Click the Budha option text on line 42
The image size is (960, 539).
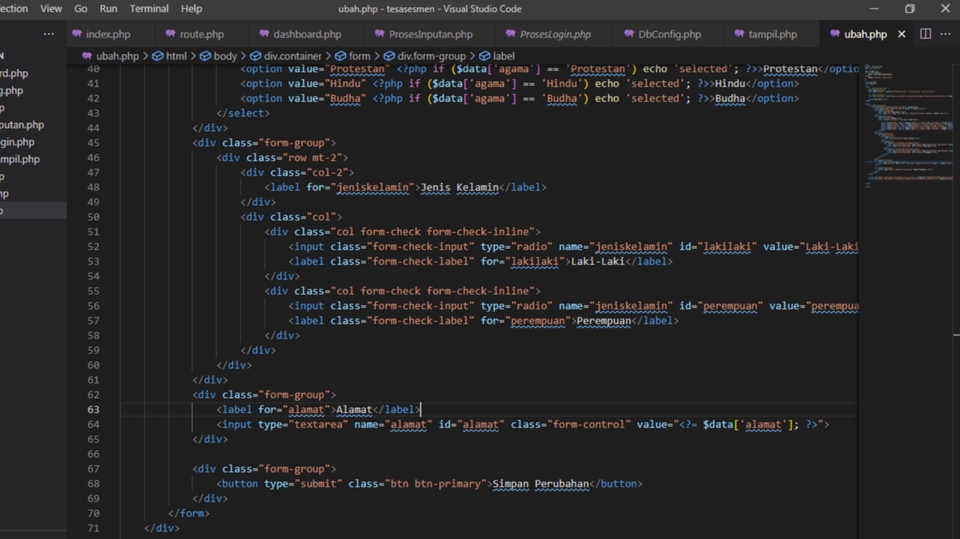(x=730, y=99)
